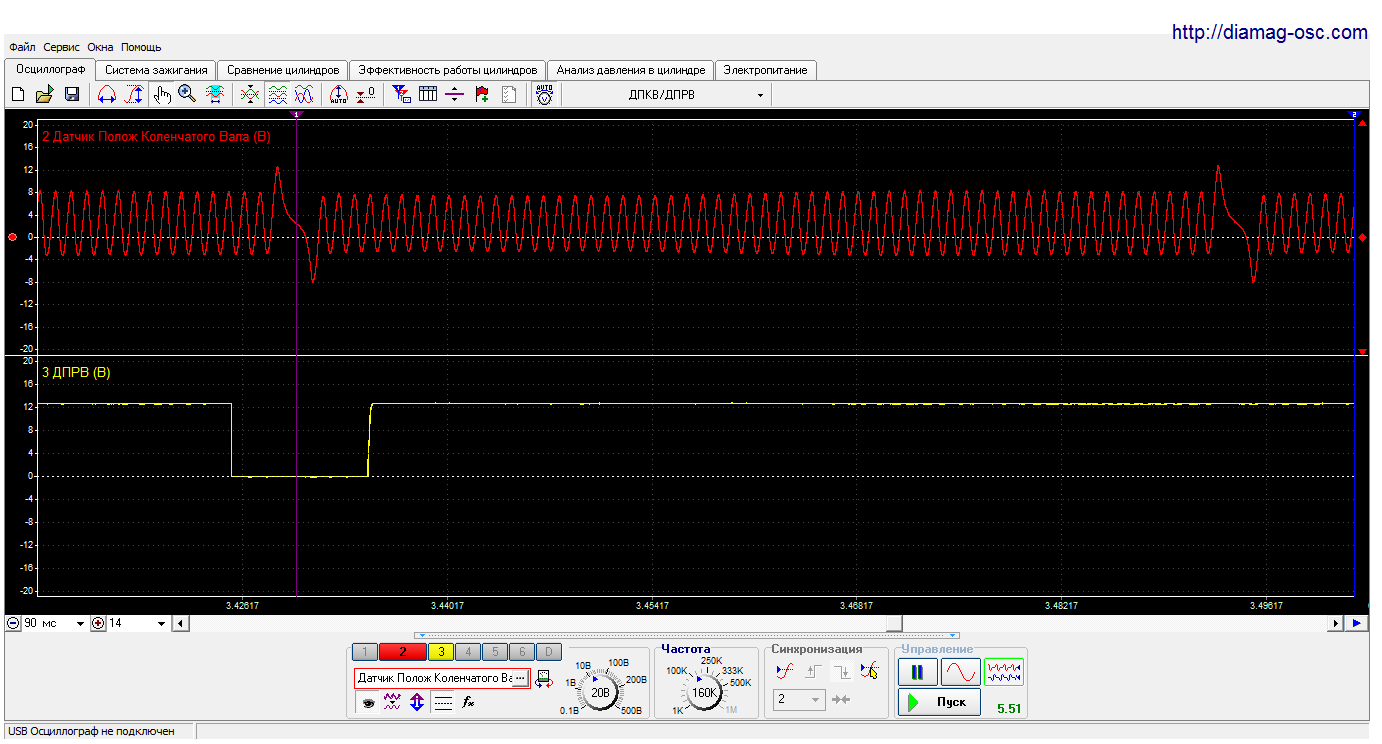Click the multi-waveform recorder mode button
This screenshot has width=1382, height=744.
[1004, 672]
